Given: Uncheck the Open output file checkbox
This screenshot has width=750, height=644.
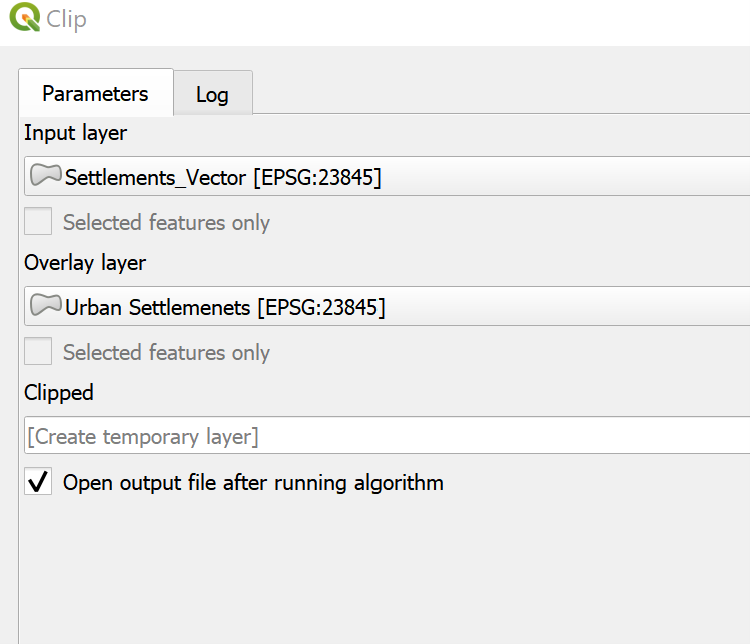Looking at the screenshot, I should click(38, 483).
